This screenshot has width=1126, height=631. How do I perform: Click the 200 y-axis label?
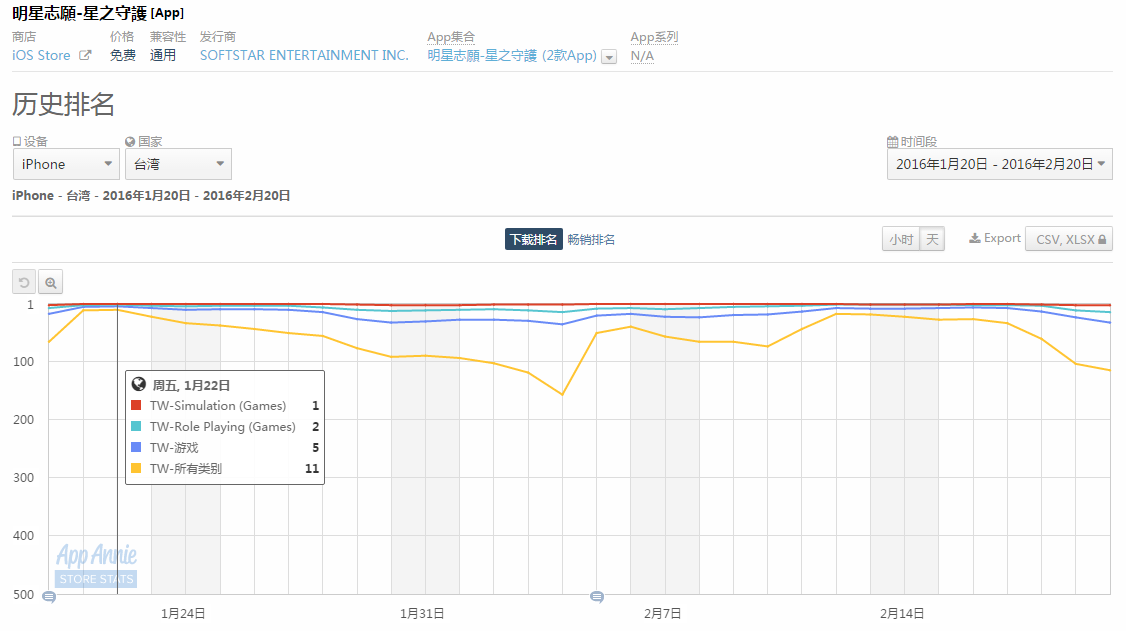[24, 420]
